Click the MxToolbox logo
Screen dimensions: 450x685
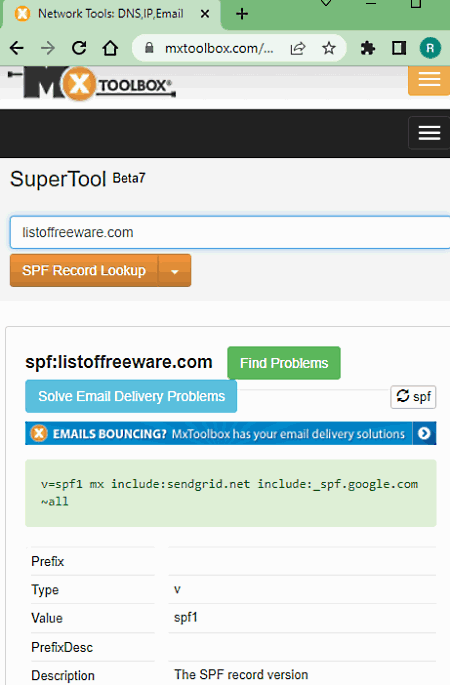[92, 83]
